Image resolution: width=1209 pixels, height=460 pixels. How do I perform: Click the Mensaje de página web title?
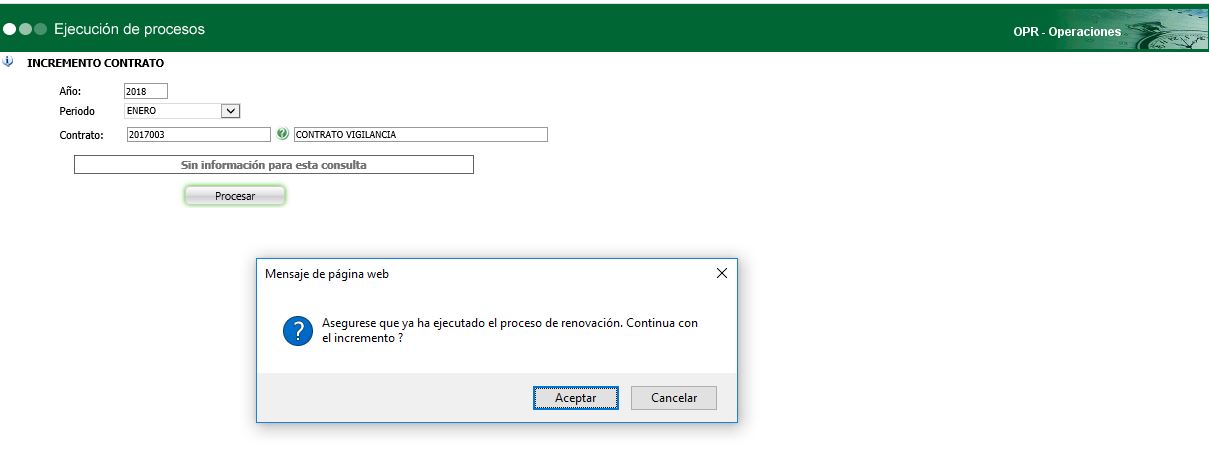(x=327, y=273)
